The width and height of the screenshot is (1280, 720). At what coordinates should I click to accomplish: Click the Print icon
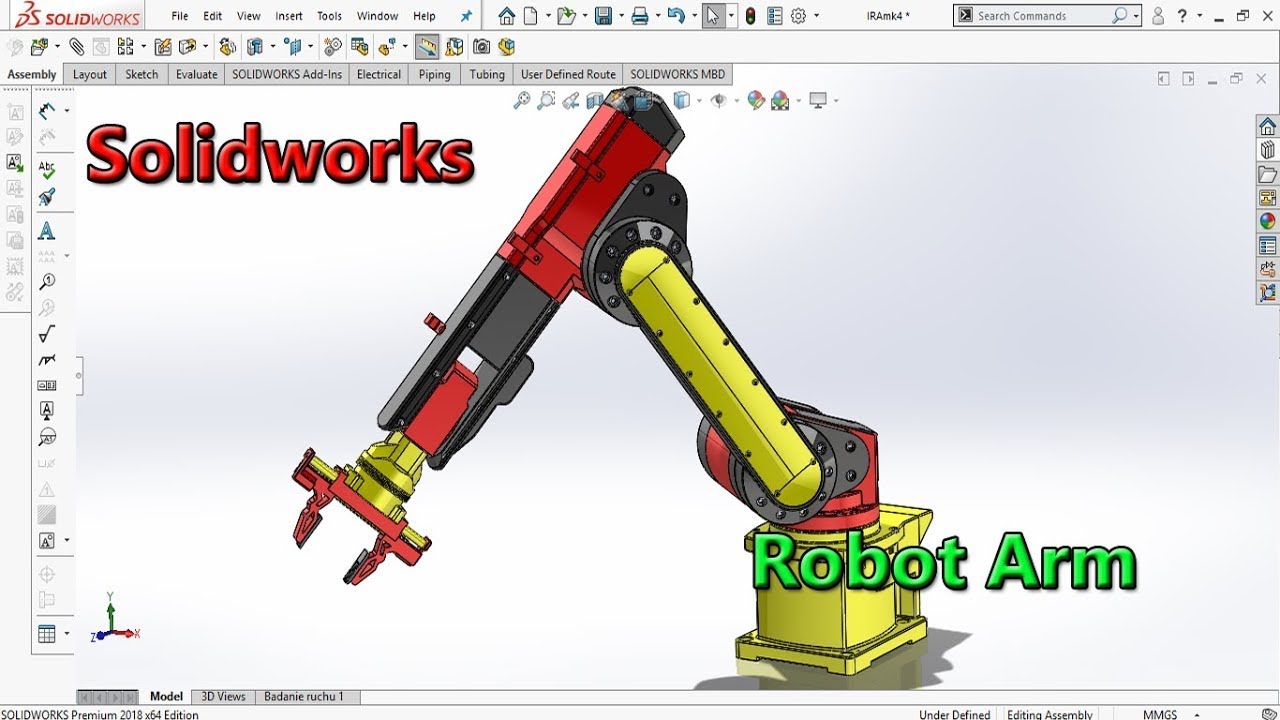[x=640, y=16]
